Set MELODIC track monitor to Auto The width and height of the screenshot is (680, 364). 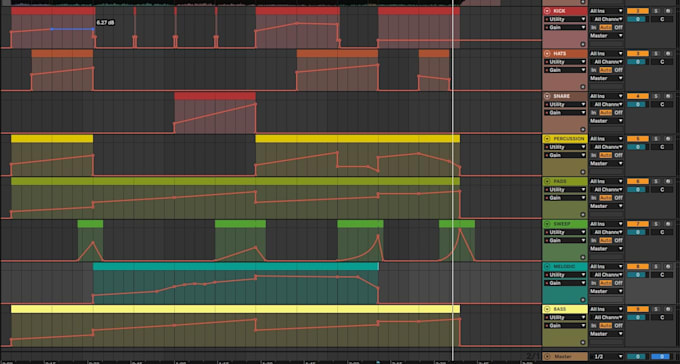(x=605, y=283)
